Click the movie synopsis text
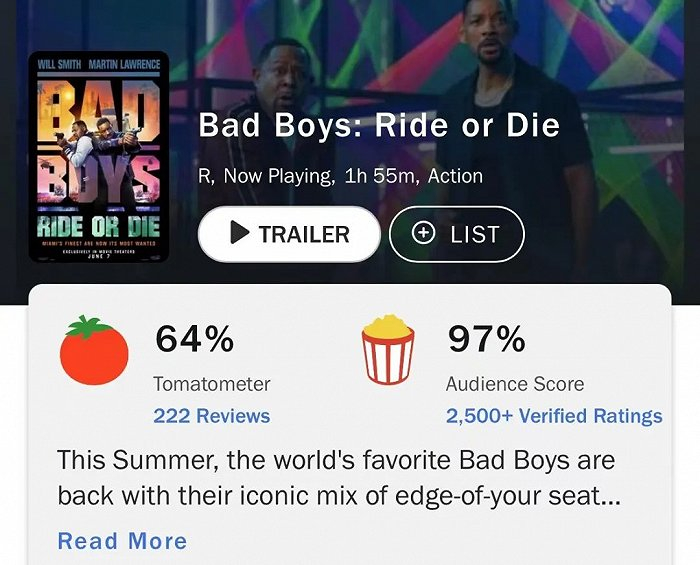Screen dimensions: 700x565 click(340, 477)
